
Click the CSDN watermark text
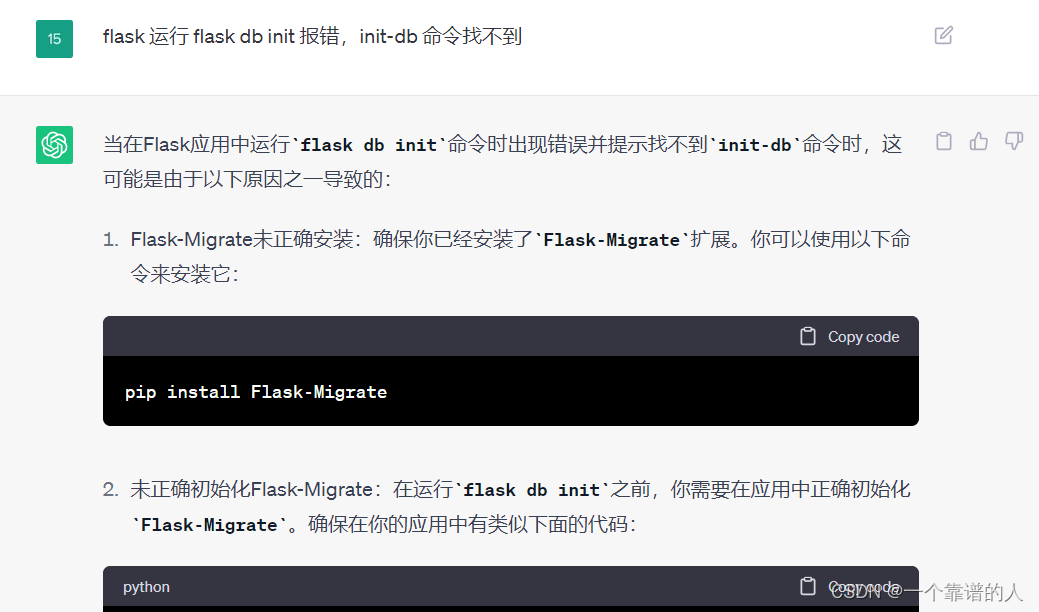click(926, 591)
